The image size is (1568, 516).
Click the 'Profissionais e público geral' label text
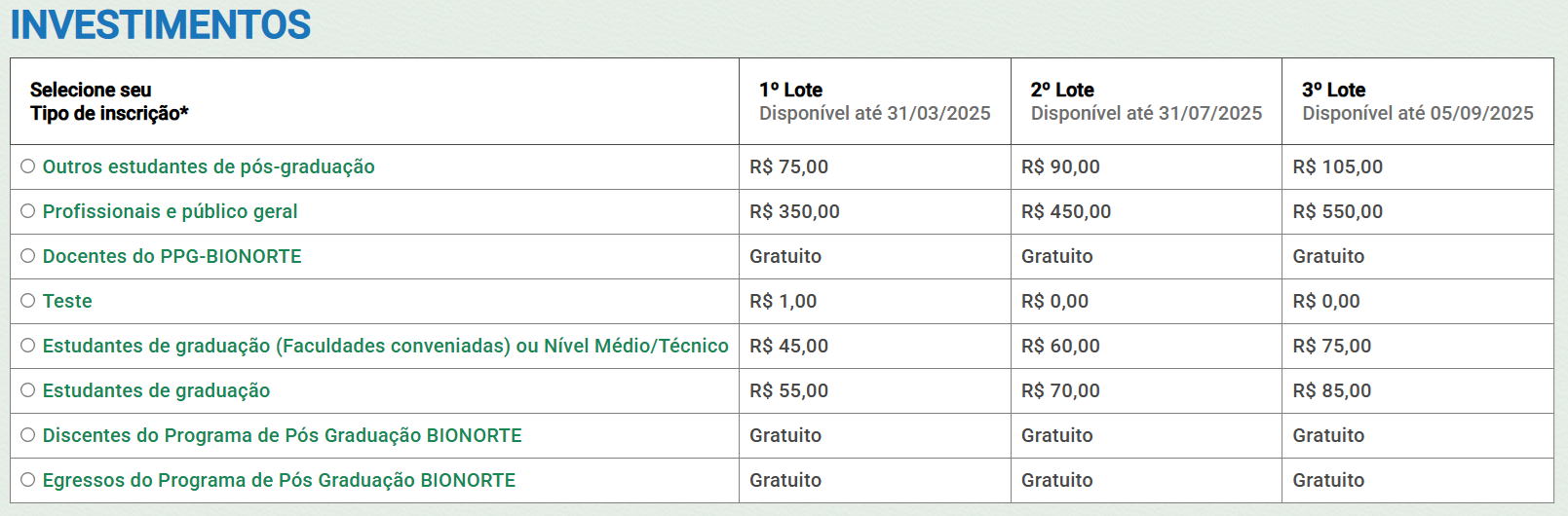170,211
